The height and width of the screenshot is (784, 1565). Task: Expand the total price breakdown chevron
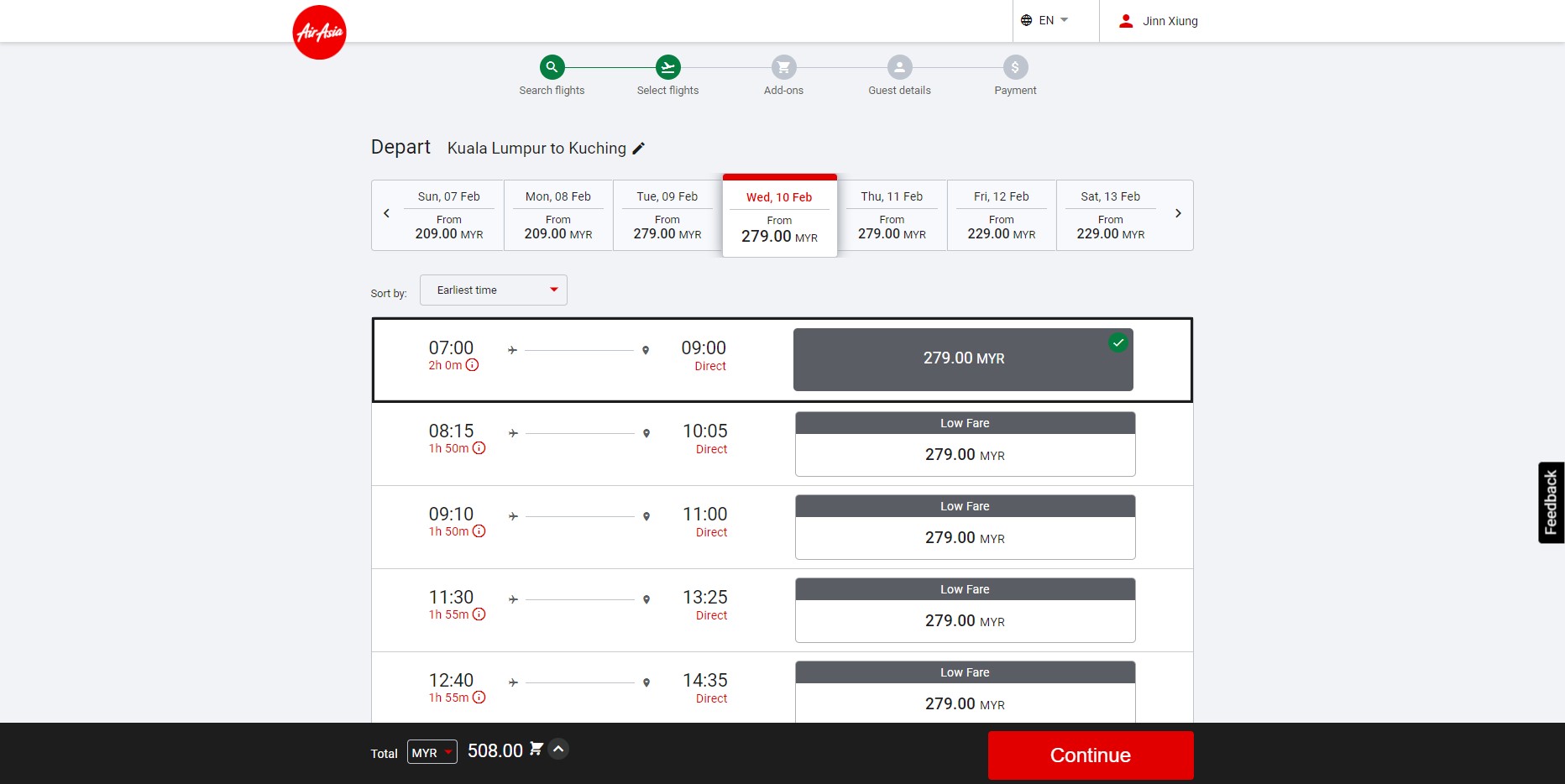[558, 749]
